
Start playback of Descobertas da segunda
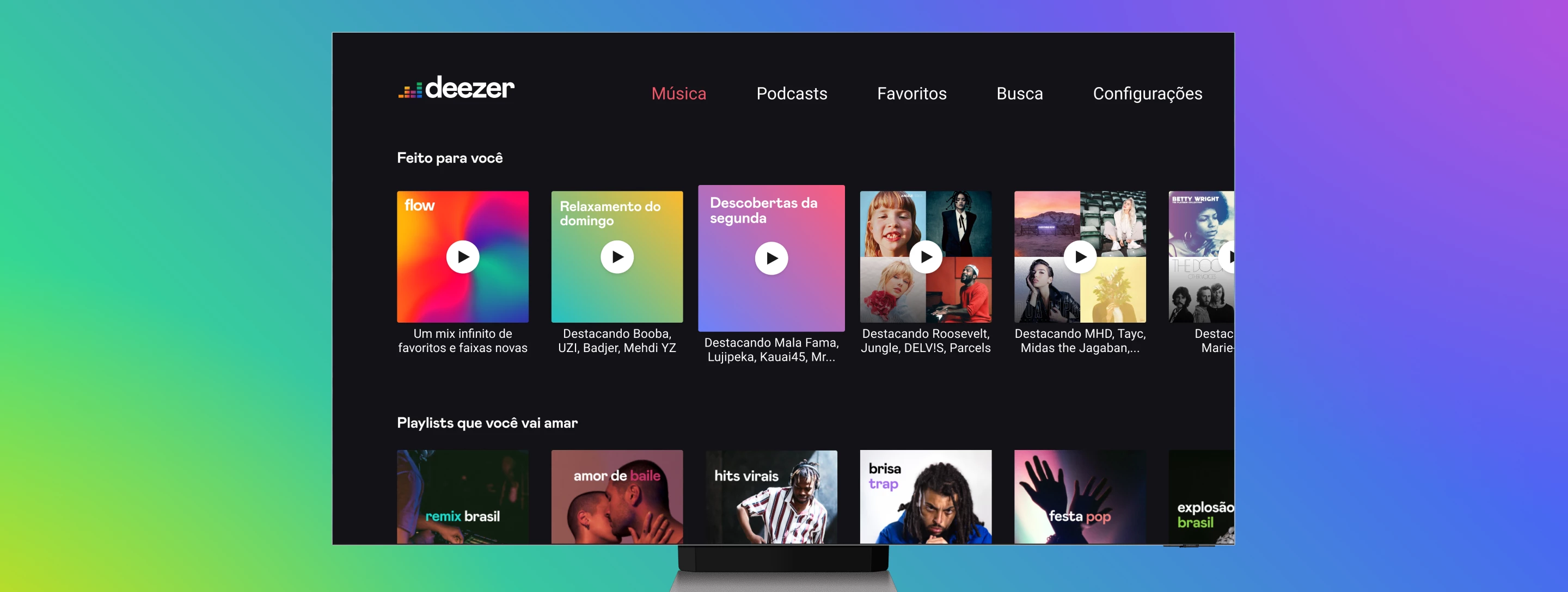coord(771,258)
